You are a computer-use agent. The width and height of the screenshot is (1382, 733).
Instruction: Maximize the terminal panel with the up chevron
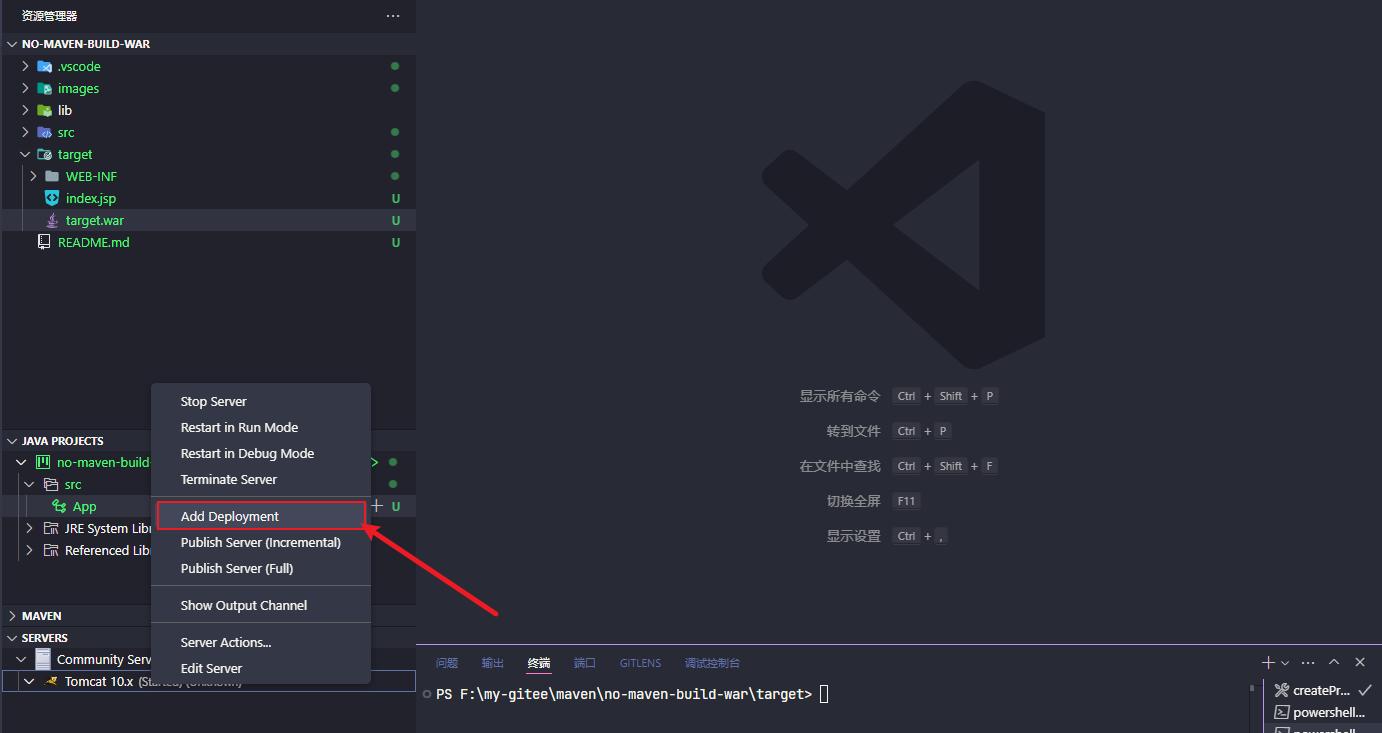pyautogui.click(x=1334, y=662)
